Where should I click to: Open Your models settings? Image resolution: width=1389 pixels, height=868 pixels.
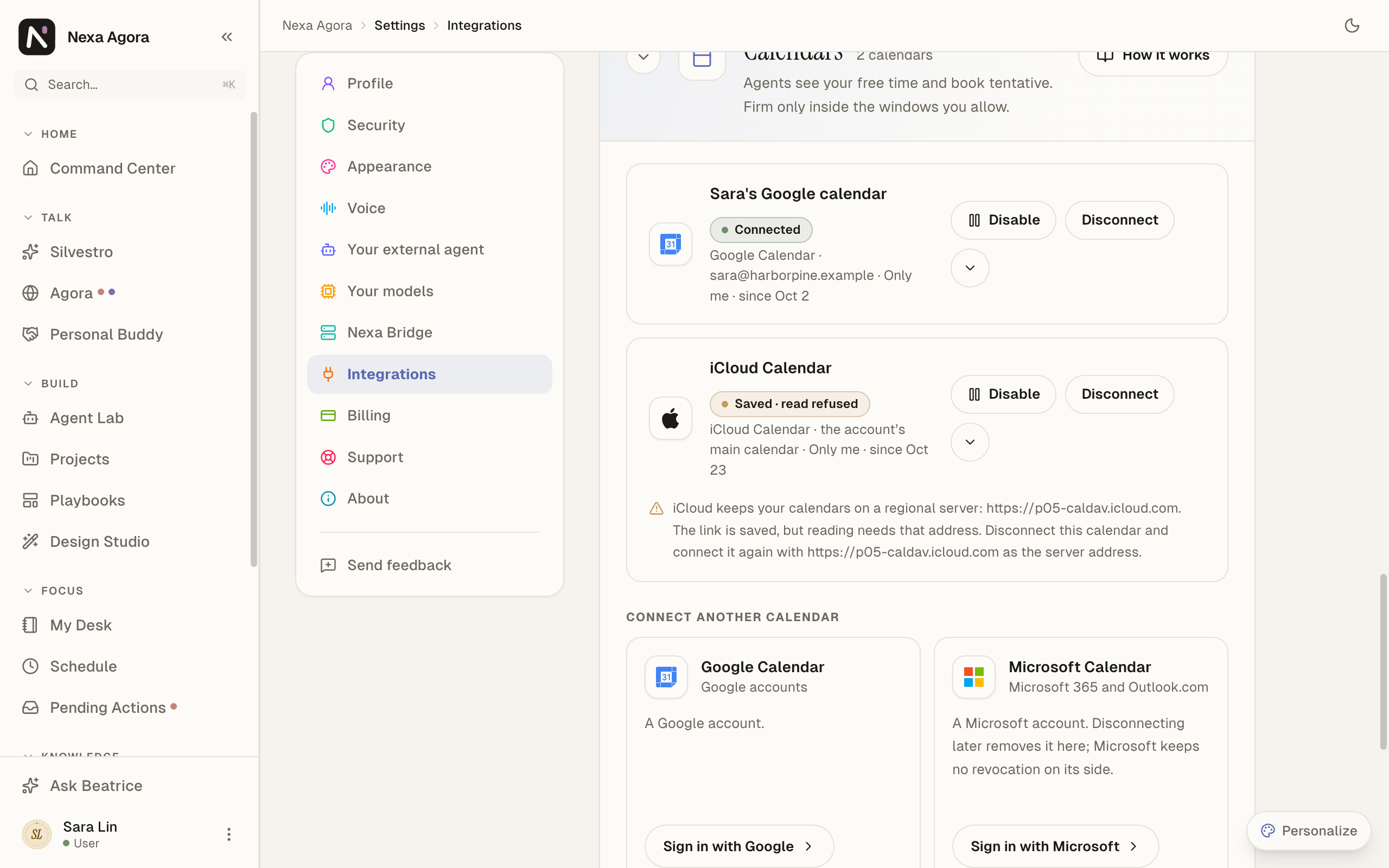pyautogui.click(x=429, y=291)
